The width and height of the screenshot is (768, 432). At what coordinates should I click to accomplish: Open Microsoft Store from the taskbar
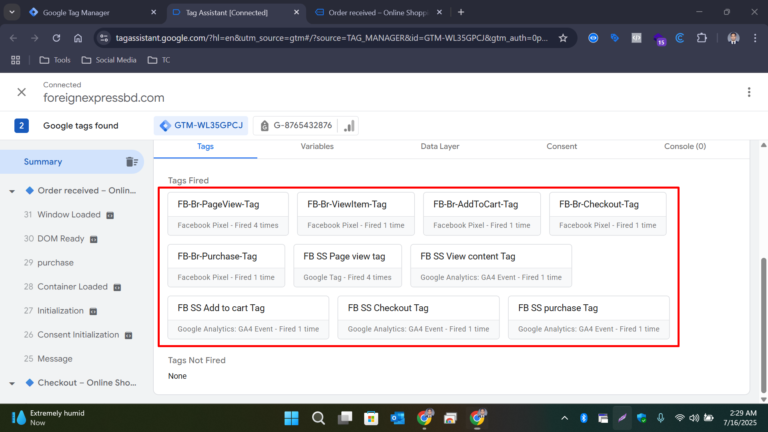370,418
